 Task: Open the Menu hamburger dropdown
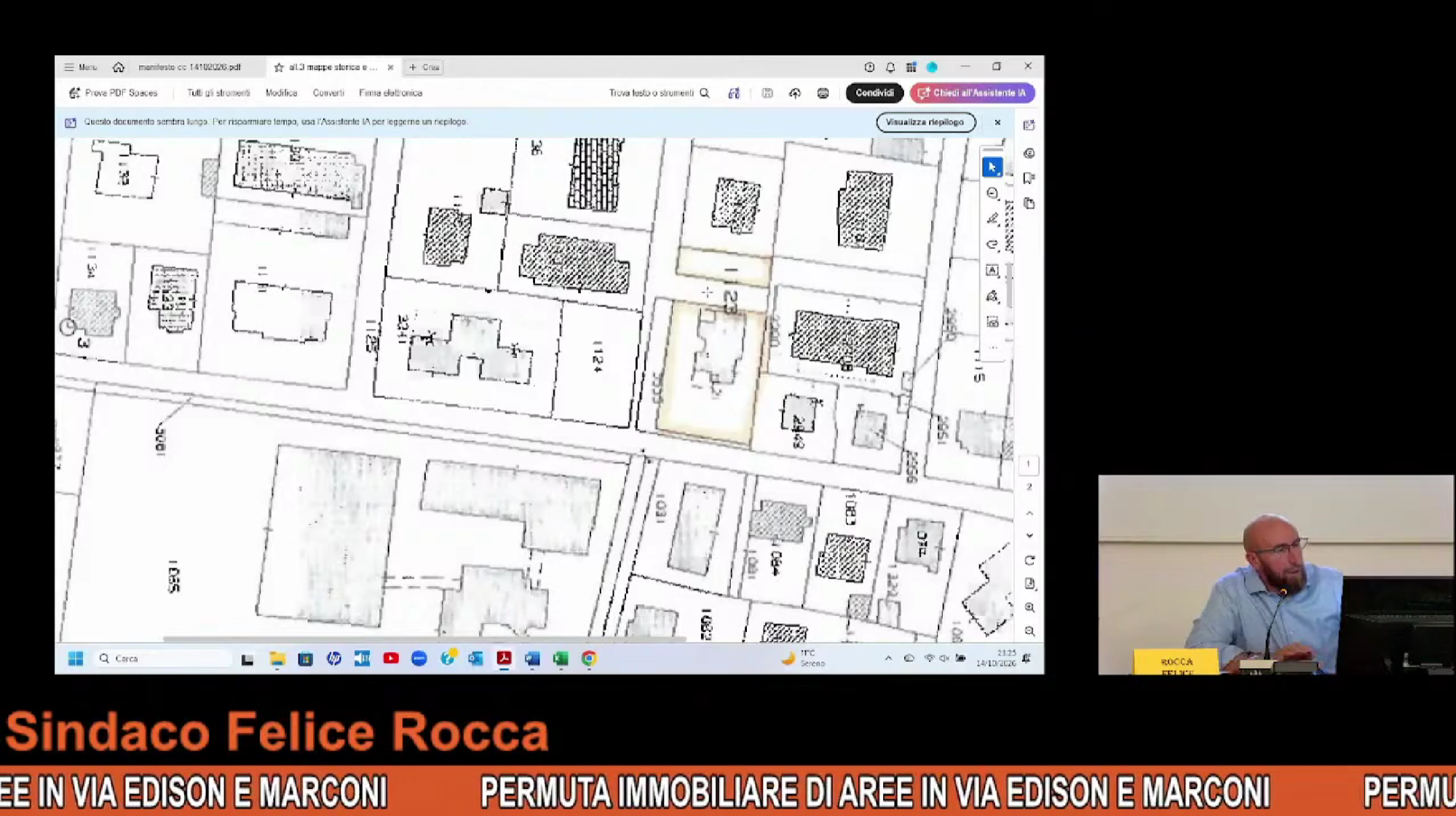pos(80,67)
